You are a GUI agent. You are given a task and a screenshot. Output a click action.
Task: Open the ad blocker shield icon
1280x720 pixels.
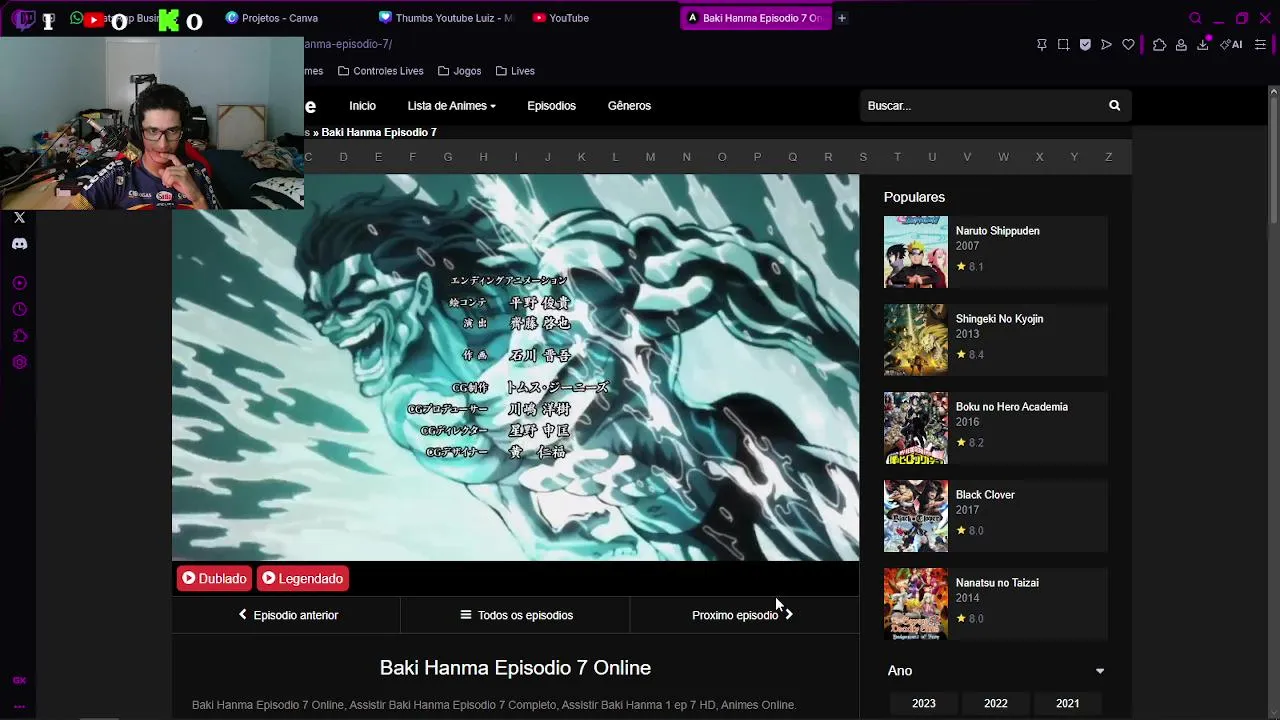coord(1085,44)
